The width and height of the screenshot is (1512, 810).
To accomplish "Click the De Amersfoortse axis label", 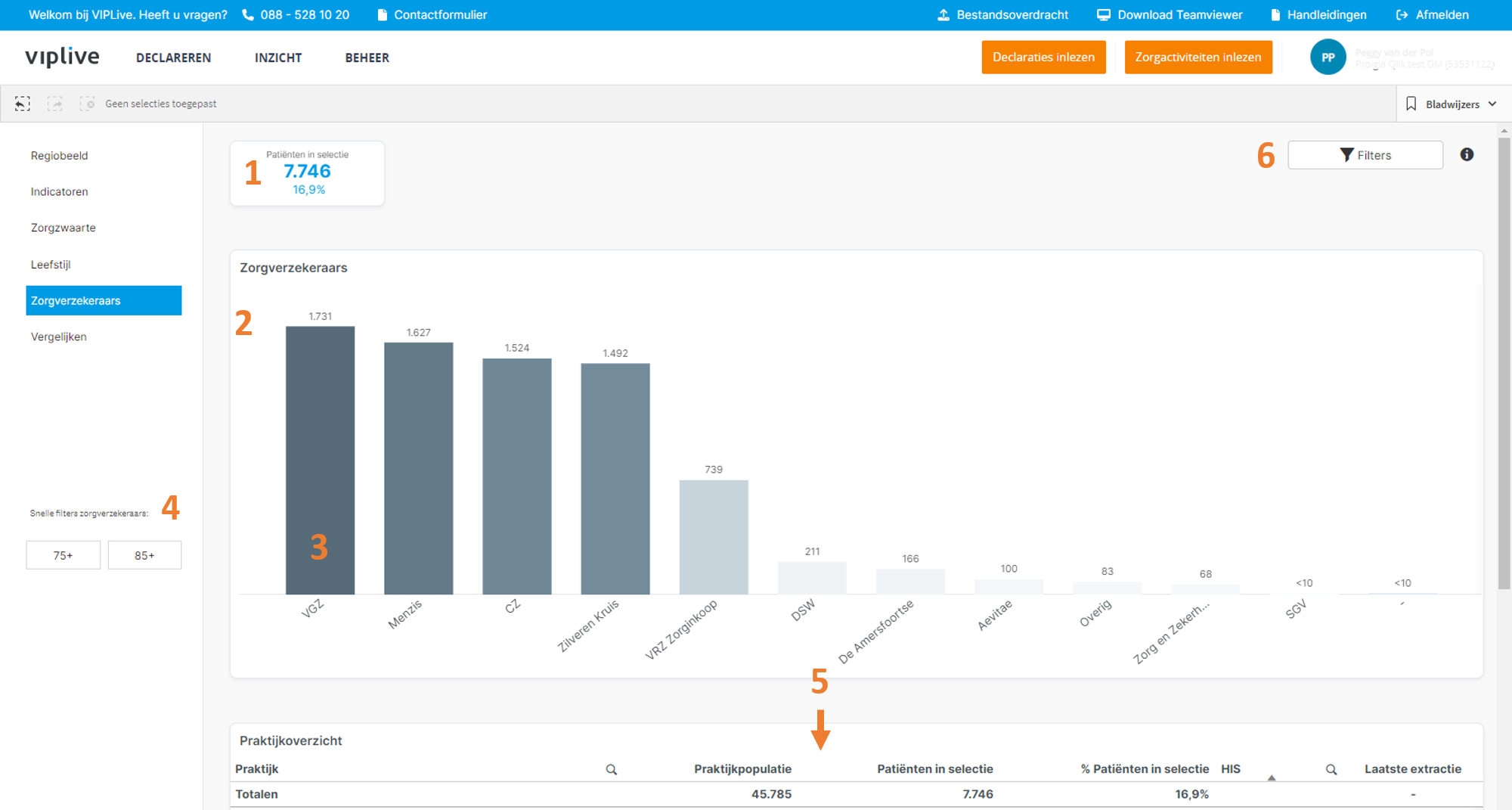I will [876, 632].
